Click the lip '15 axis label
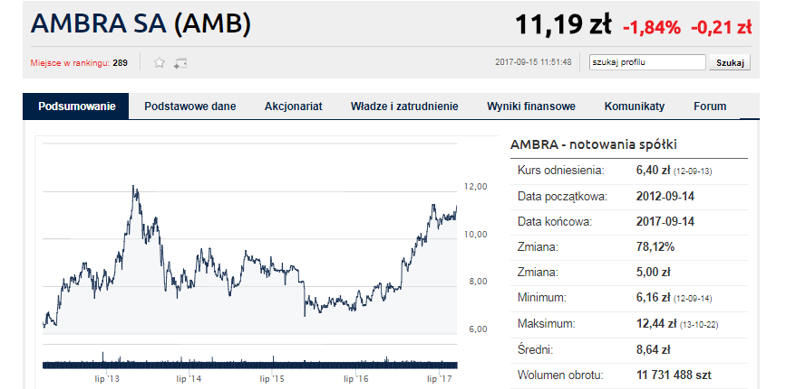Viewport: 786px width, 389px height. tap(272, 377)
